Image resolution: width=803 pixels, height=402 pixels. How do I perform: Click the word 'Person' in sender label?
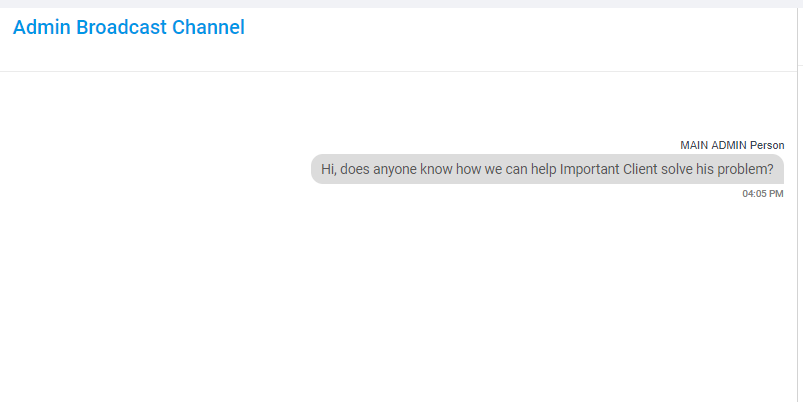click(767, 145)
